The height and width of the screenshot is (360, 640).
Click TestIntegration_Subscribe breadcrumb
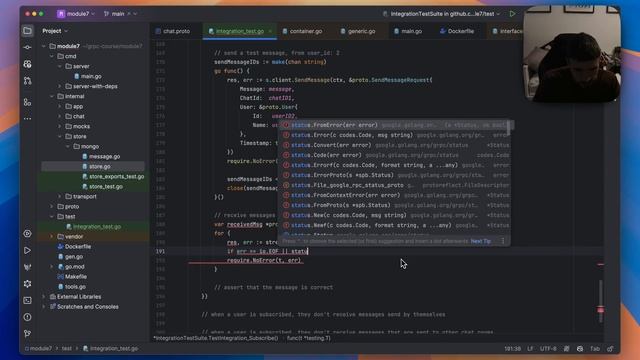click(x=216, y=338)
